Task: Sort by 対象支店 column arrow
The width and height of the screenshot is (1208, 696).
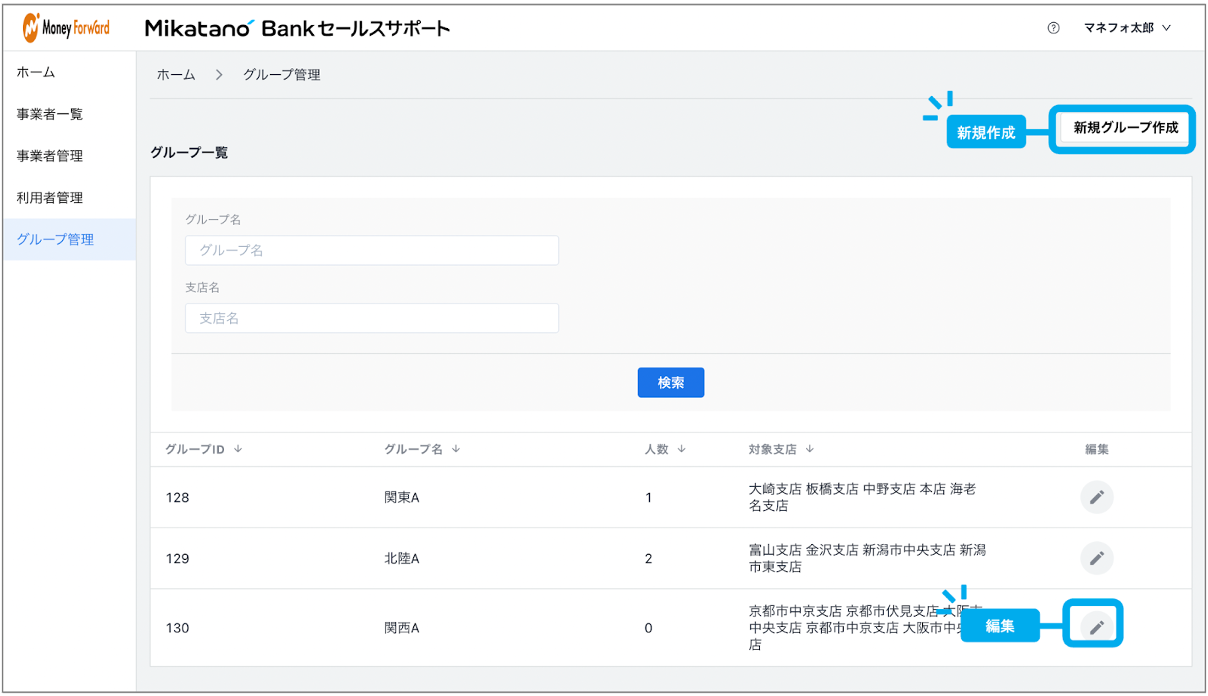Action: pos(810,449)
